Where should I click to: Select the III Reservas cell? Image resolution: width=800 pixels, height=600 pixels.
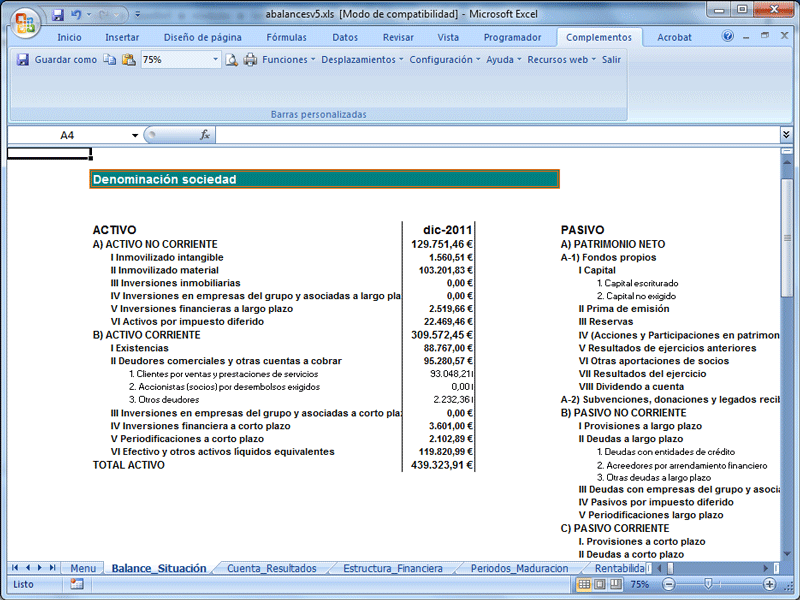[x=606, y=322]
